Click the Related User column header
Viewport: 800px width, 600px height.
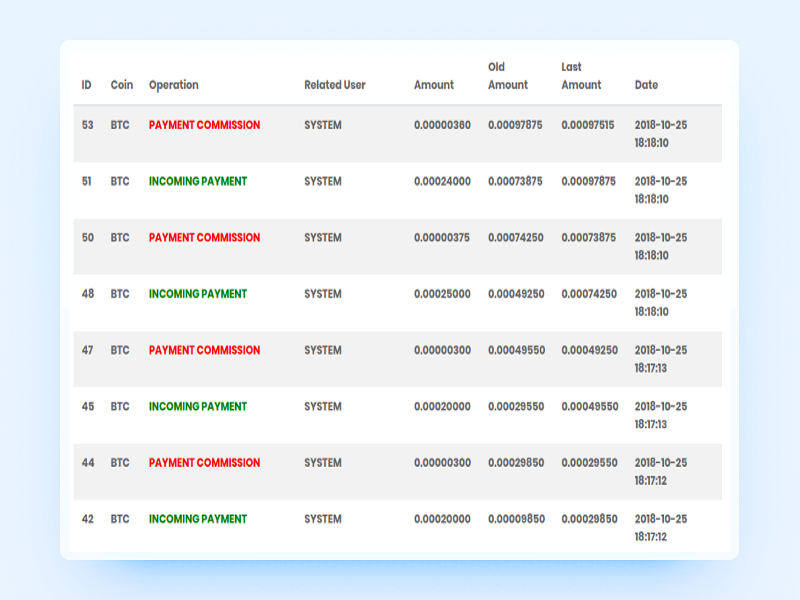pyautogui.click(x=335, y=85)
